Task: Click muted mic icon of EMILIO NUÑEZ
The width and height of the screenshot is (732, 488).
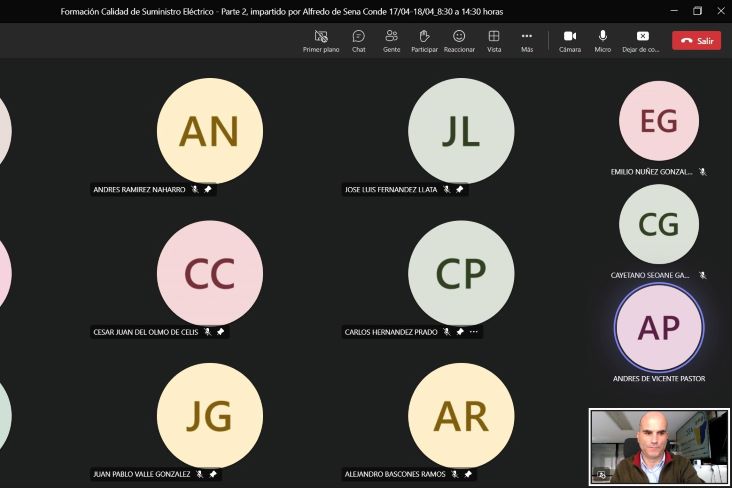Action: pyautogui.click(x=702, y=172)
